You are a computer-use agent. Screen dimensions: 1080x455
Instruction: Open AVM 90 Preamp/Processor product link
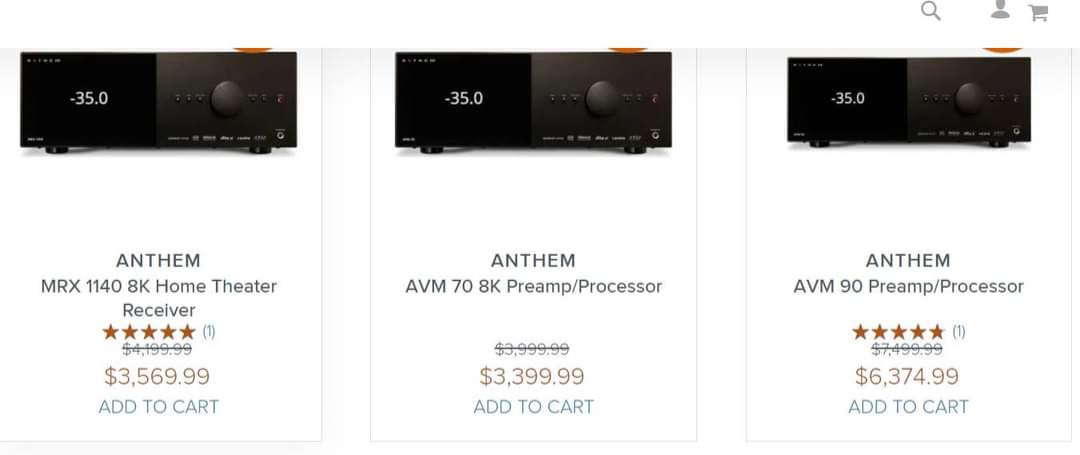[908, 286]
